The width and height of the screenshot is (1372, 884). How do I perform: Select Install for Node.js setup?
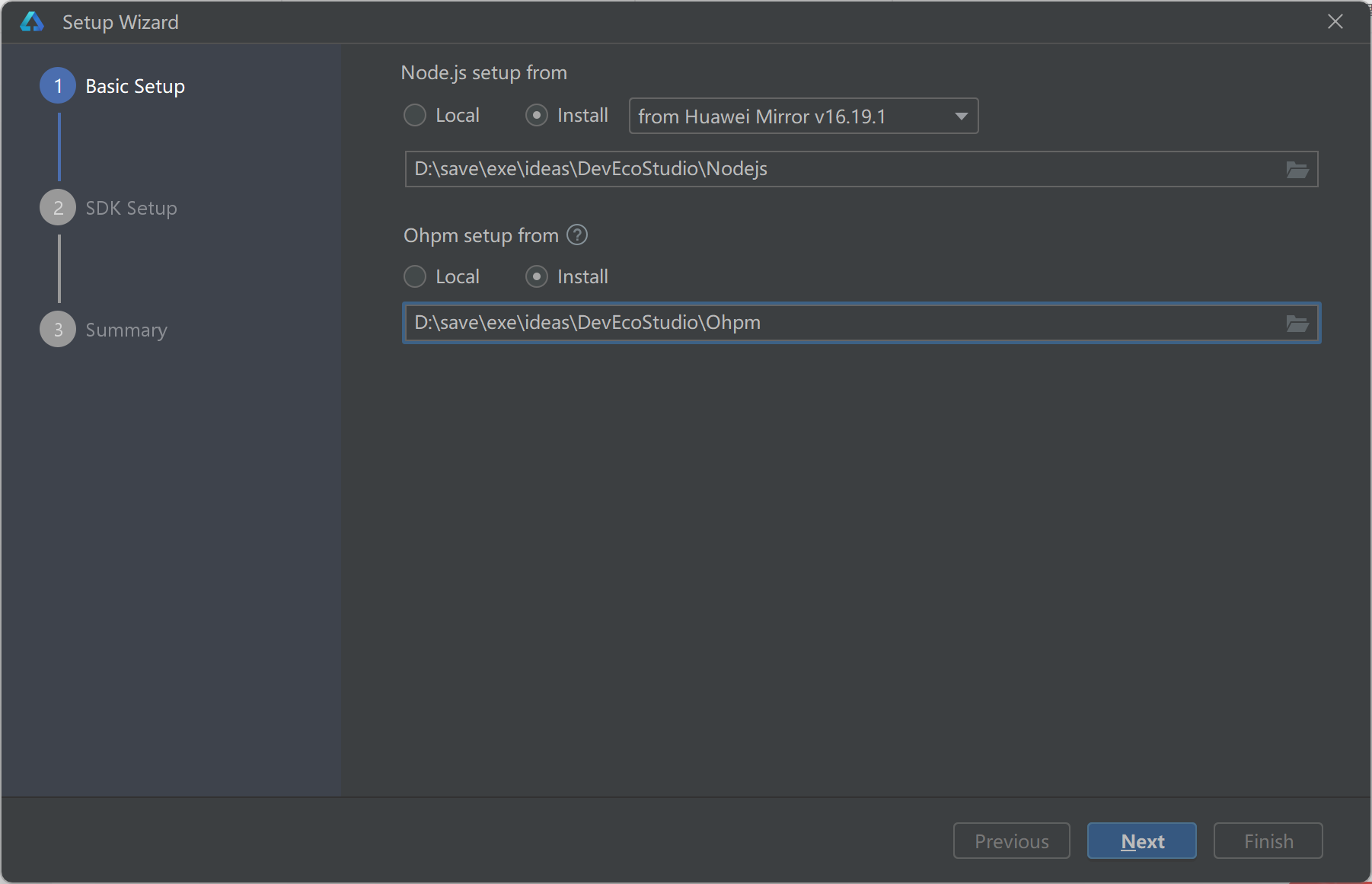coord(537,116)
